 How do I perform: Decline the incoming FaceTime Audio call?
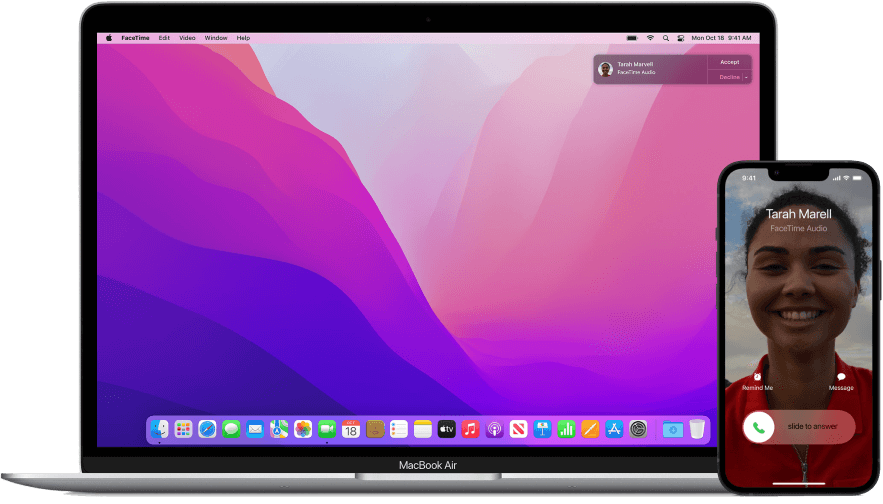click(727, 77)
